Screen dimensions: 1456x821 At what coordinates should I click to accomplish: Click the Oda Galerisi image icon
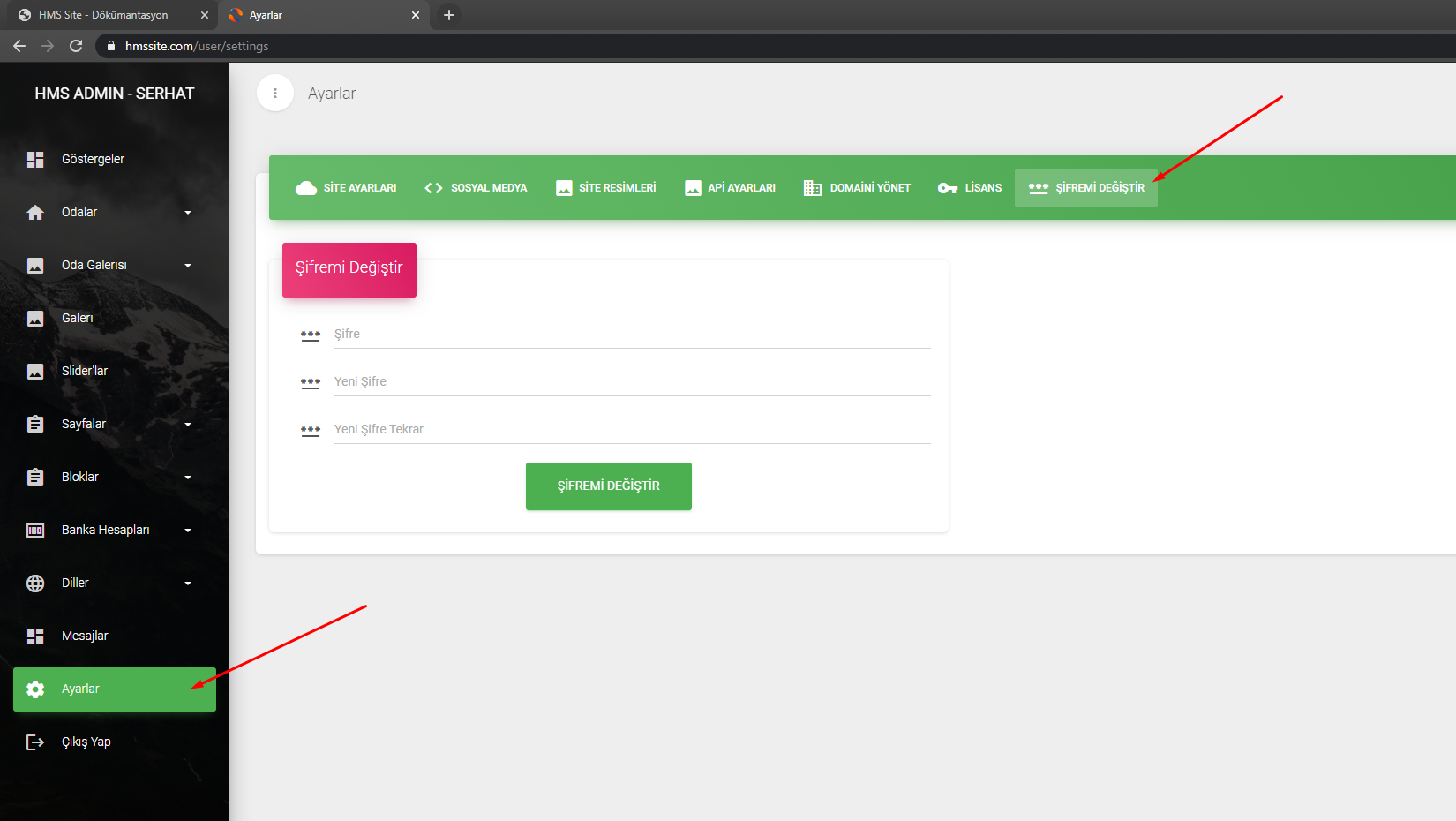[35, 266]
